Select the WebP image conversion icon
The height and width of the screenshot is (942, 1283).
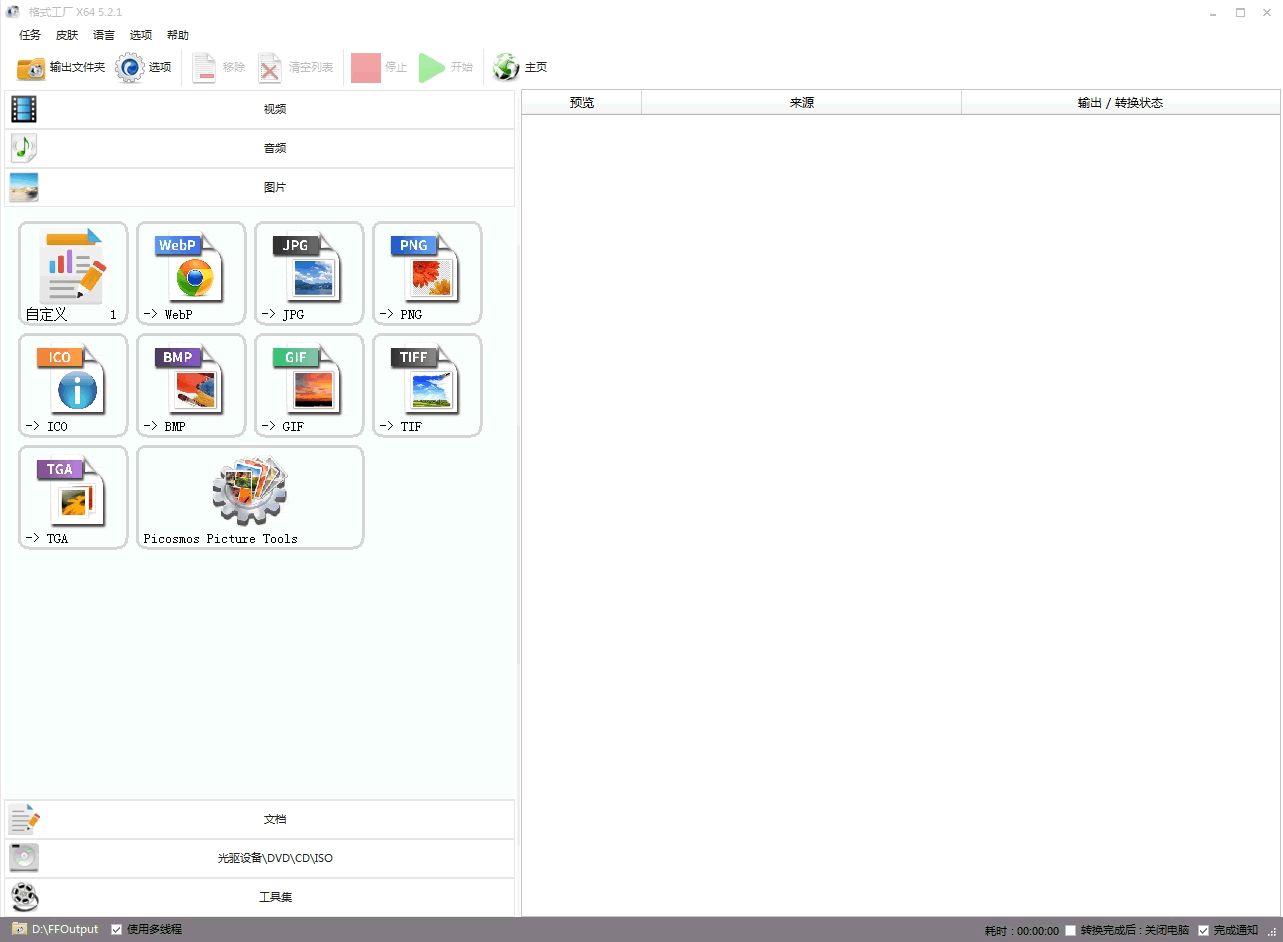(x=190, y=272)
